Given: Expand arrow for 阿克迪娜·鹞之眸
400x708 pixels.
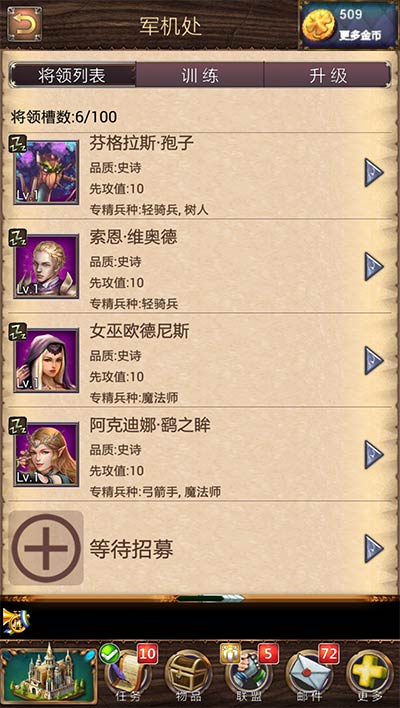Looking at the screenshot, I should point(374,455).
